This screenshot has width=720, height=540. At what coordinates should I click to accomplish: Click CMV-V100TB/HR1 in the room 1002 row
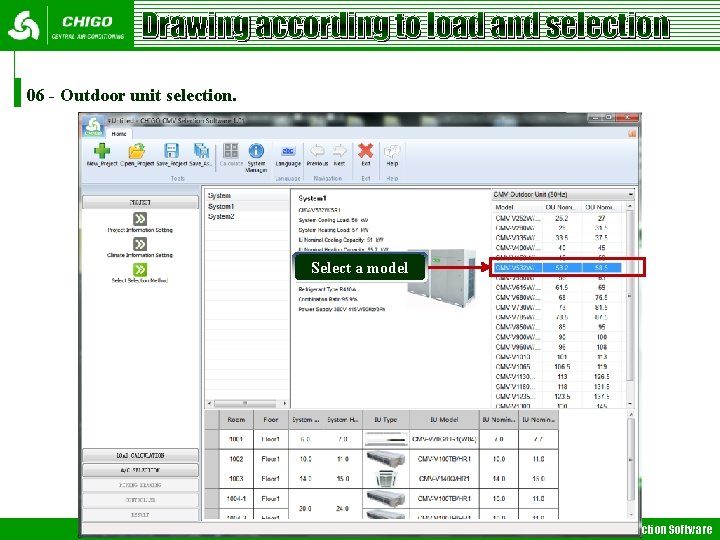pyautogui.click(x=444, y=459)
